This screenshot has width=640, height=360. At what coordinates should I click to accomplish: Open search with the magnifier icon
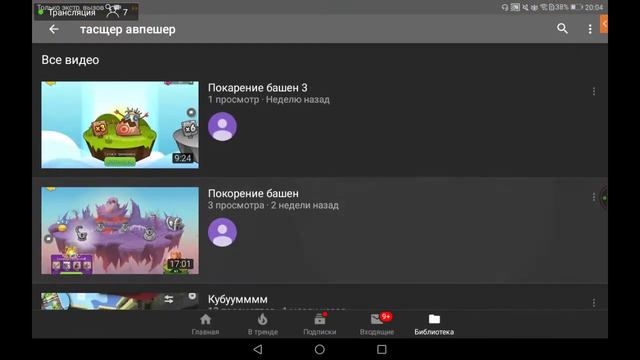coord(562,29)
